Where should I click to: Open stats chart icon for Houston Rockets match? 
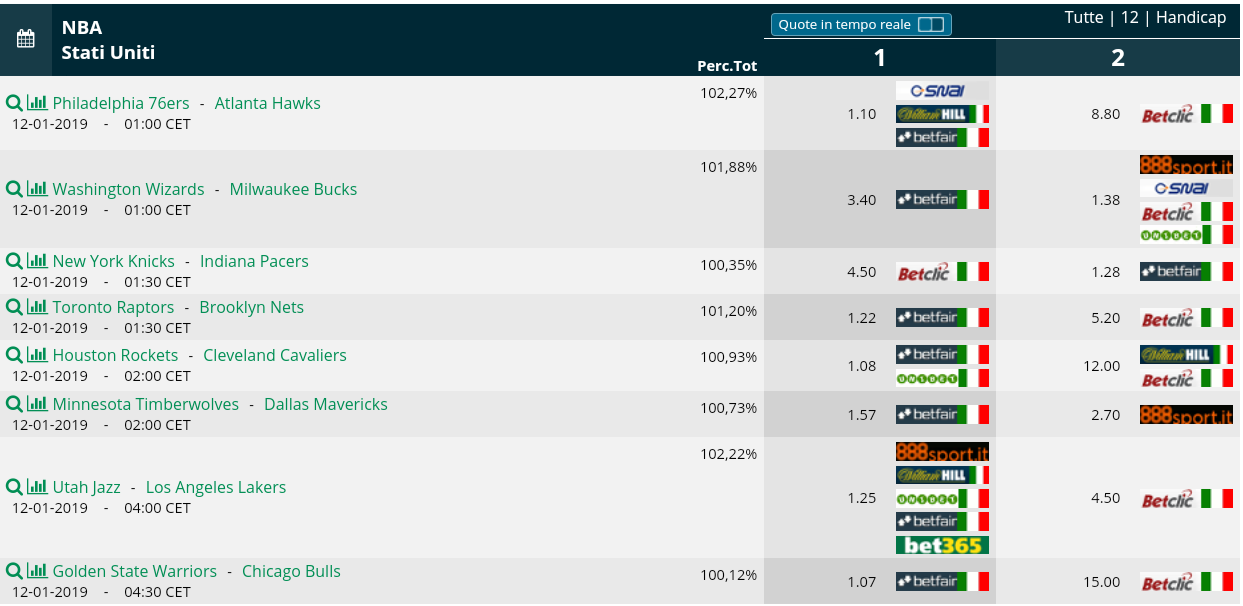pos(37,354)
